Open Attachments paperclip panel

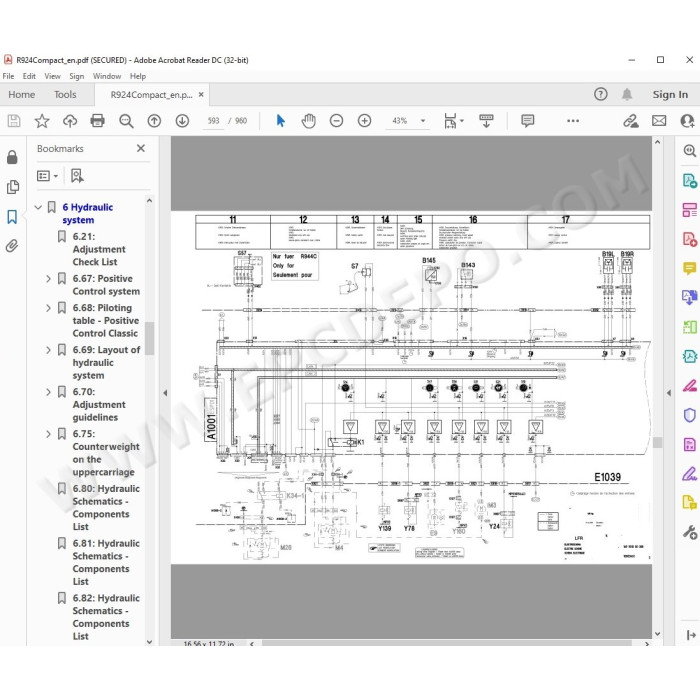click(x=12, y=246)
